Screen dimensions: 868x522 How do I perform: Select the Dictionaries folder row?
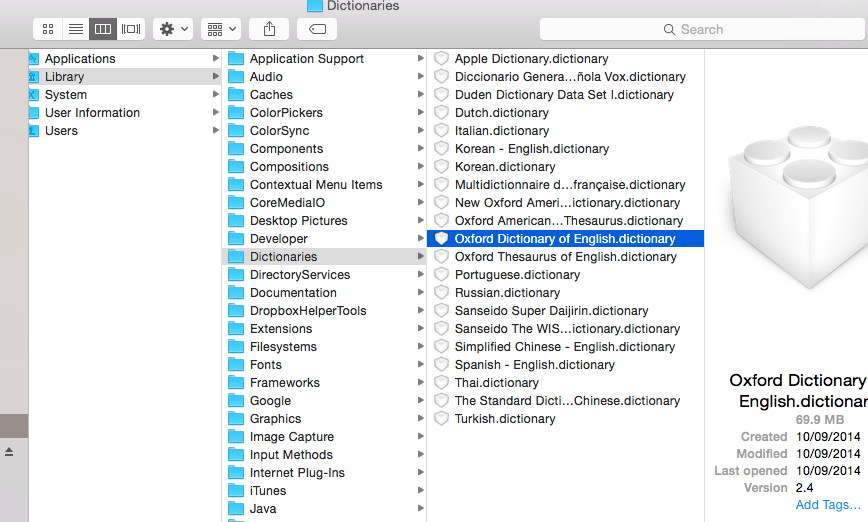[x=324, y=256]
